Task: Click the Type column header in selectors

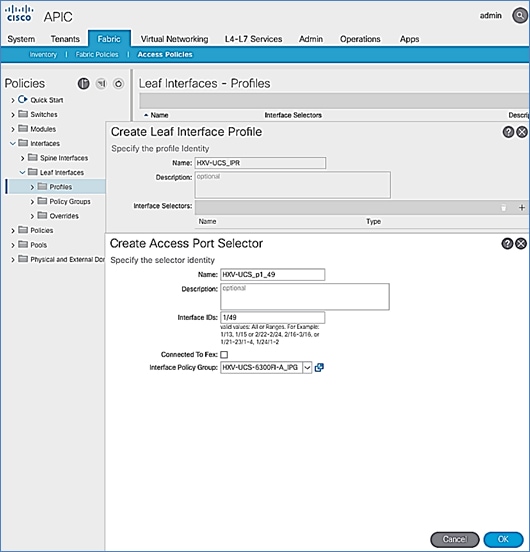Action: coord(373,221)
